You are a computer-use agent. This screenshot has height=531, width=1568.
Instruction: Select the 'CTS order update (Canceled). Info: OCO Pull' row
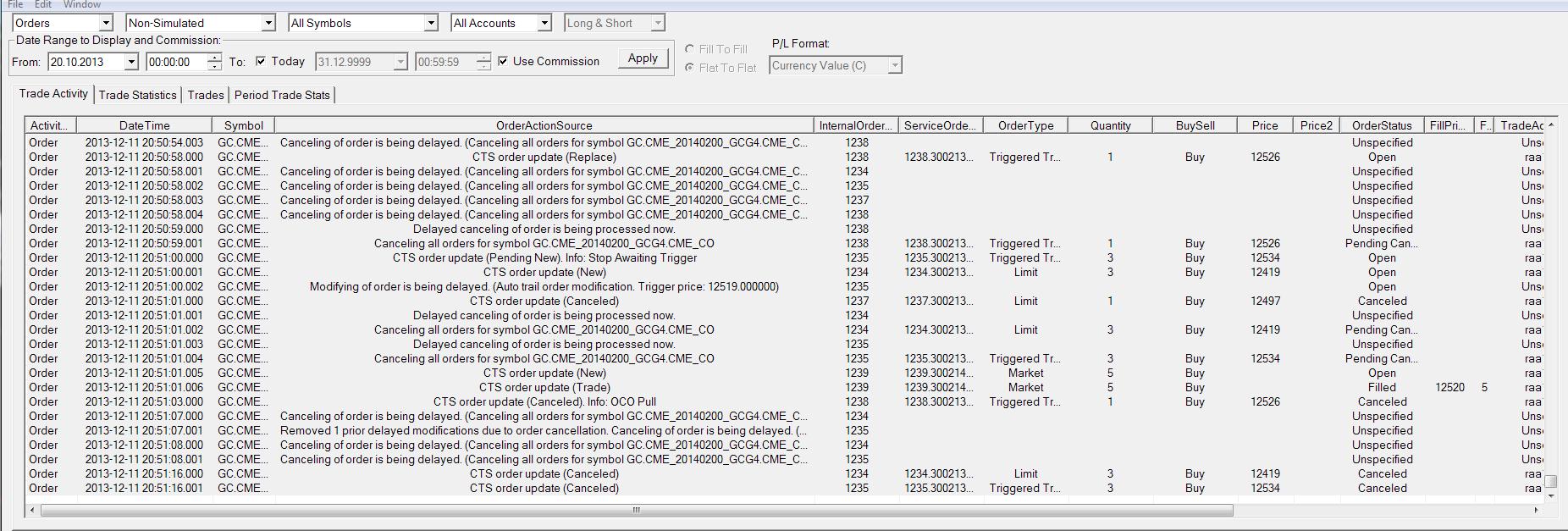[x=784, y=401]
